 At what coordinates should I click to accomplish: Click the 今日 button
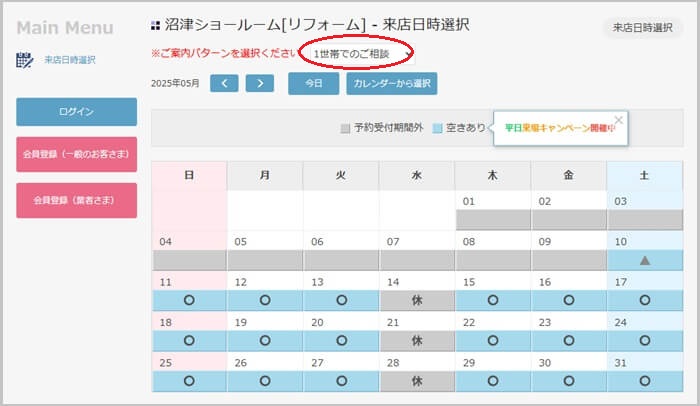[x=313, y=84]
